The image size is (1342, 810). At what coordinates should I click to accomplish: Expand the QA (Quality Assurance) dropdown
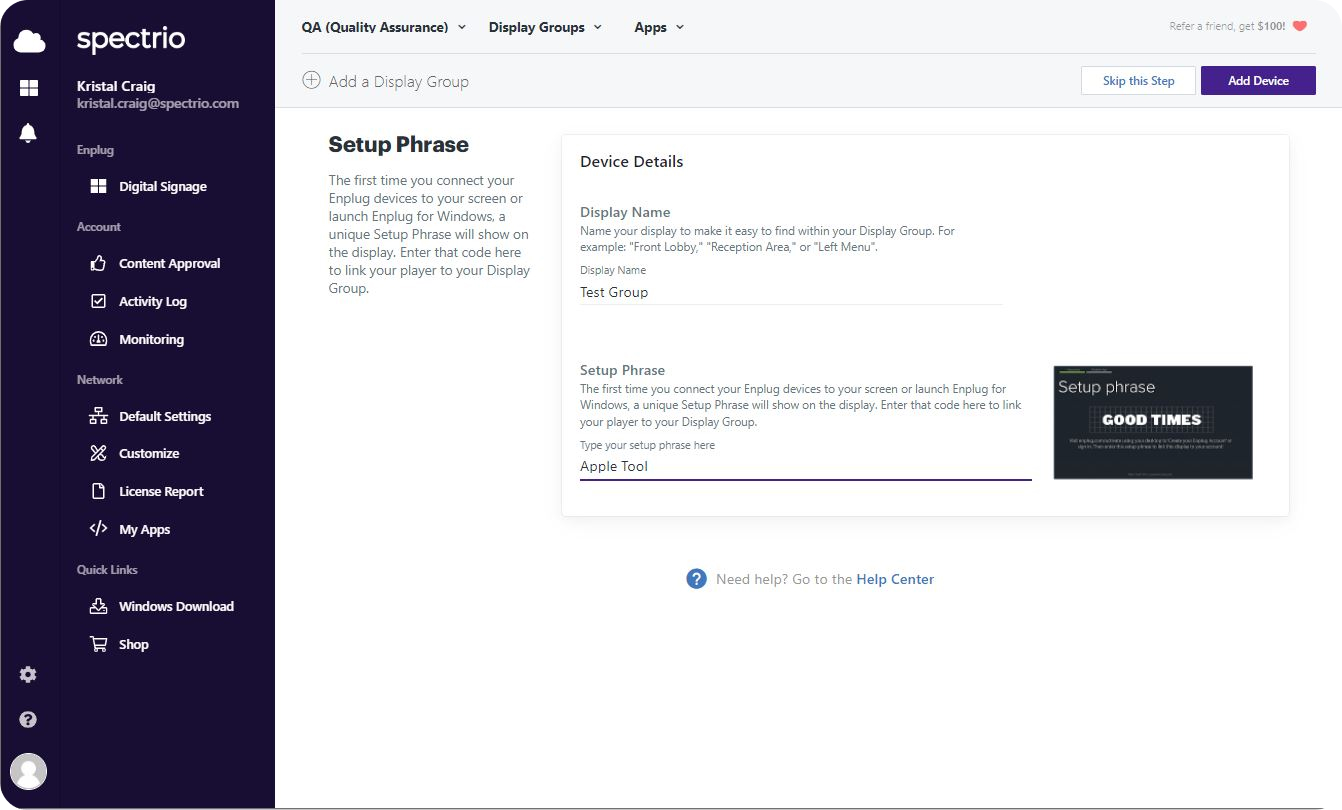(x=461, y=27)
